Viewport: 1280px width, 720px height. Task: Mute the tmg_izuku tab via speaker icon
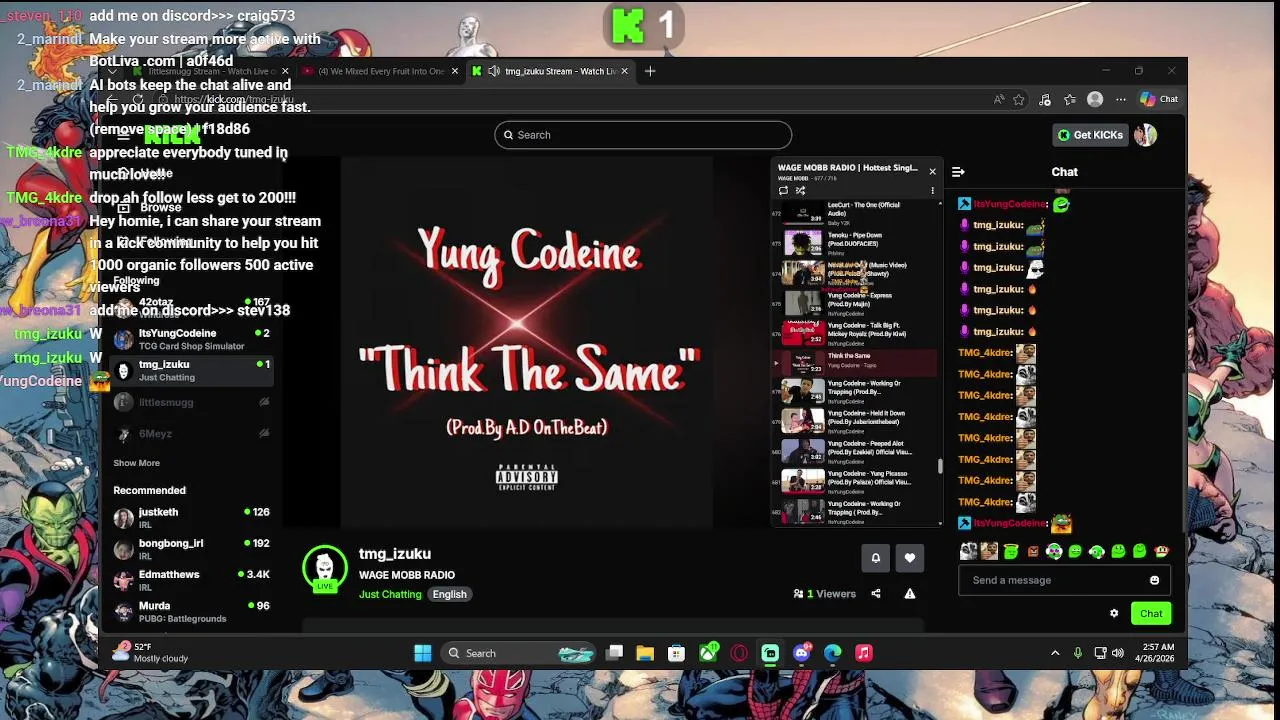click(494, 71)
